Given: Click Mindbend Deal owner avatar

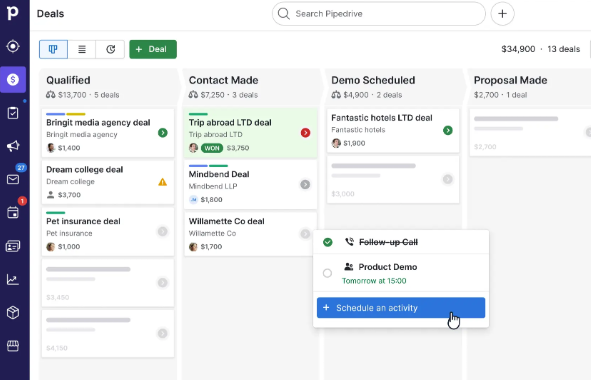Looking at the screenshot, I should point(193,199).
